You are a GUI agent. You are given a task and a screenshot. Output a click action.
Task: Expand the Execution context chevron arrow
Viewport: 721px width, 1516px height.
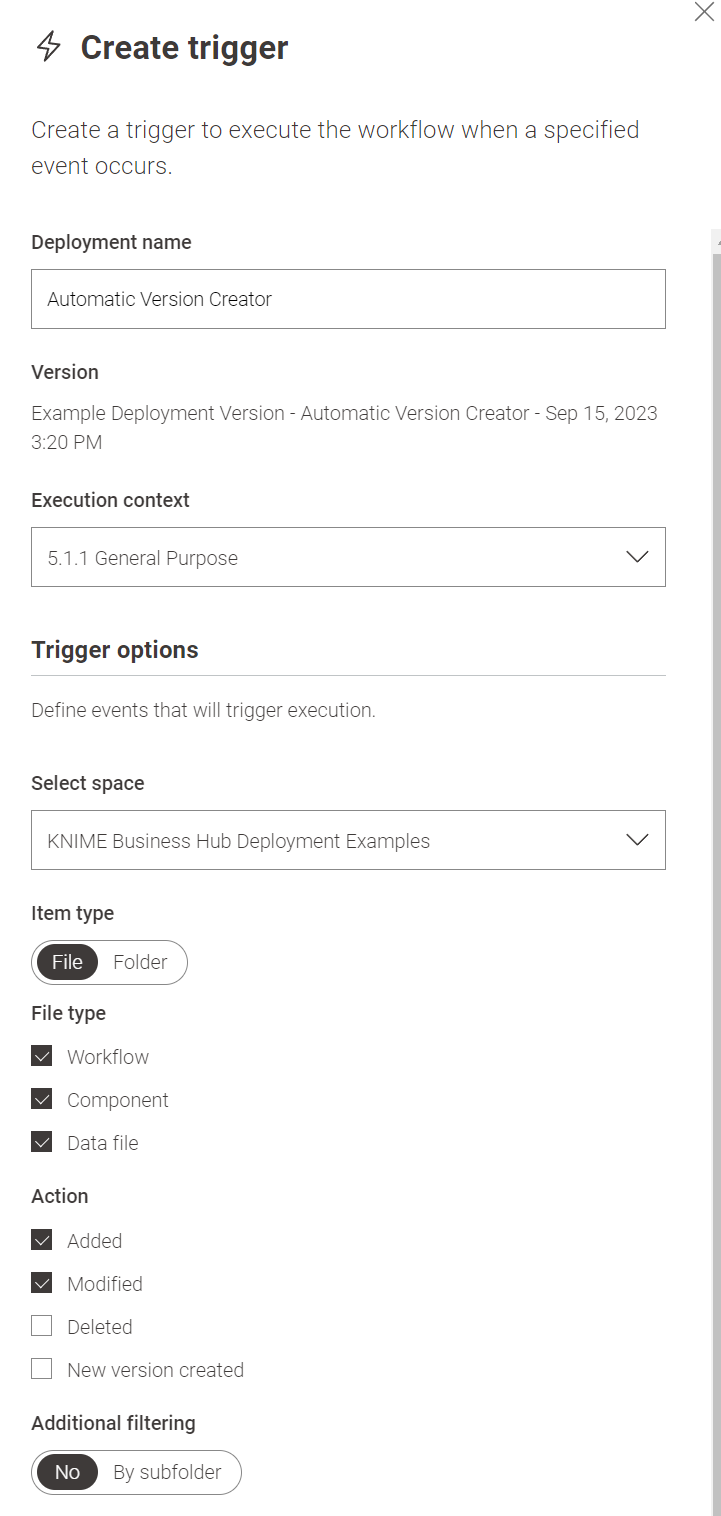pyautogui.click(x=637, y=557)
